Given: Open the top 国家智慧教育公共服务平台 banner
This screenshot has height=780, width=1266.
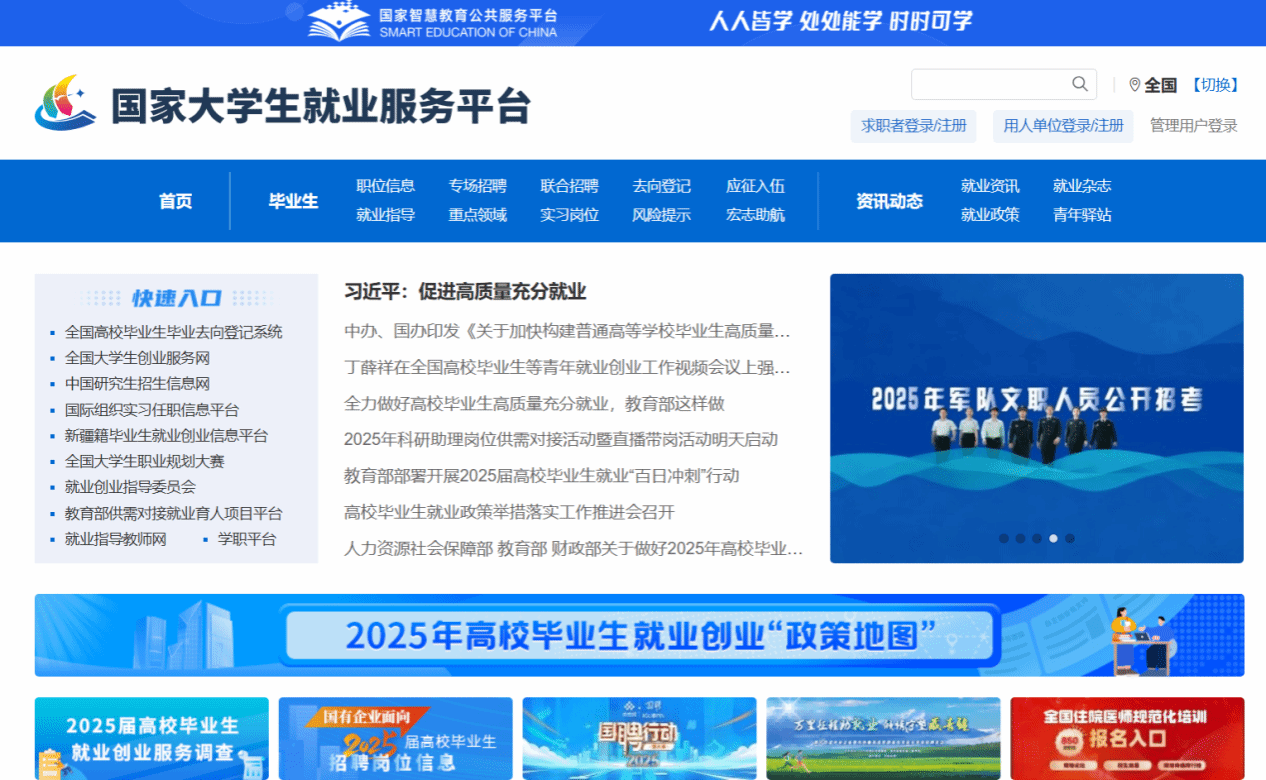Looking at the screenshot, I should point(633,22).
